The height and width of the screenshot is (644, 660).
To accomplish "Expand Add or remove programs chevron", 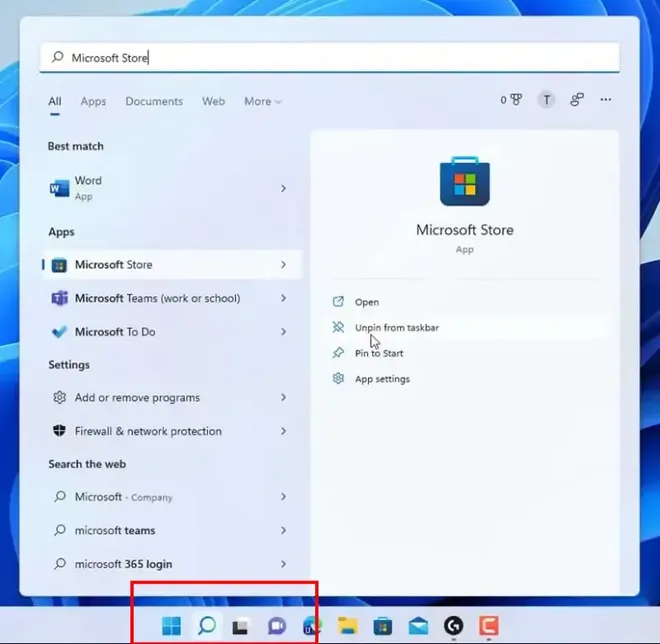I will tap(283, 397).
